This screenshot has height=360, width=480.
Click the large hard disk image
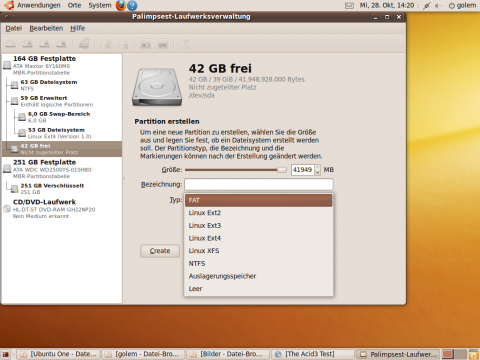[x=157, y=87]
